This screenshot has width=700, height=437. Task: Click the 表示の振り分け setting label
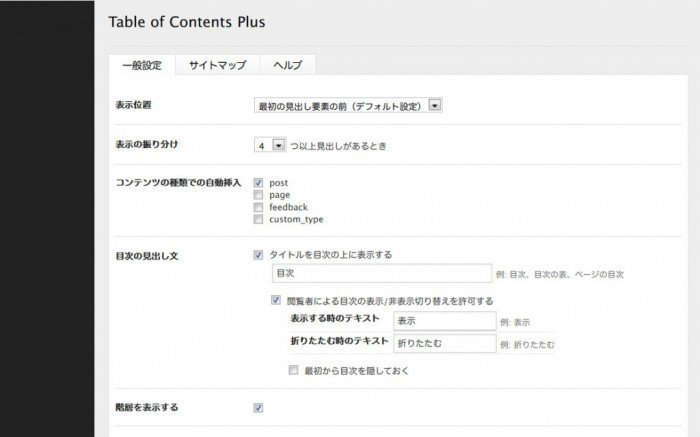[146, 145]
